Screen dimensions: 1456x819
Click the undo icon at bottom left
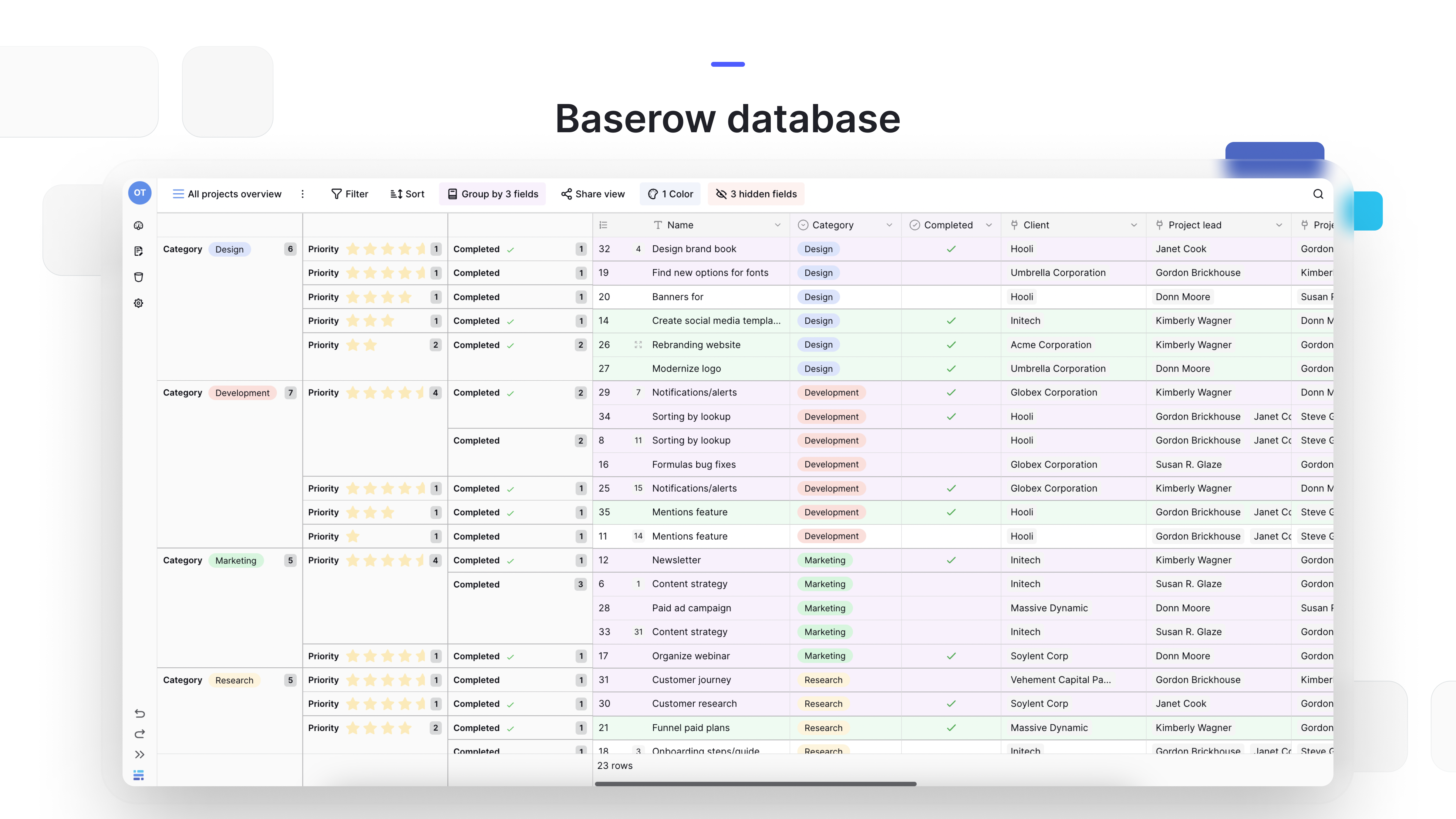[x=140, y=713]
